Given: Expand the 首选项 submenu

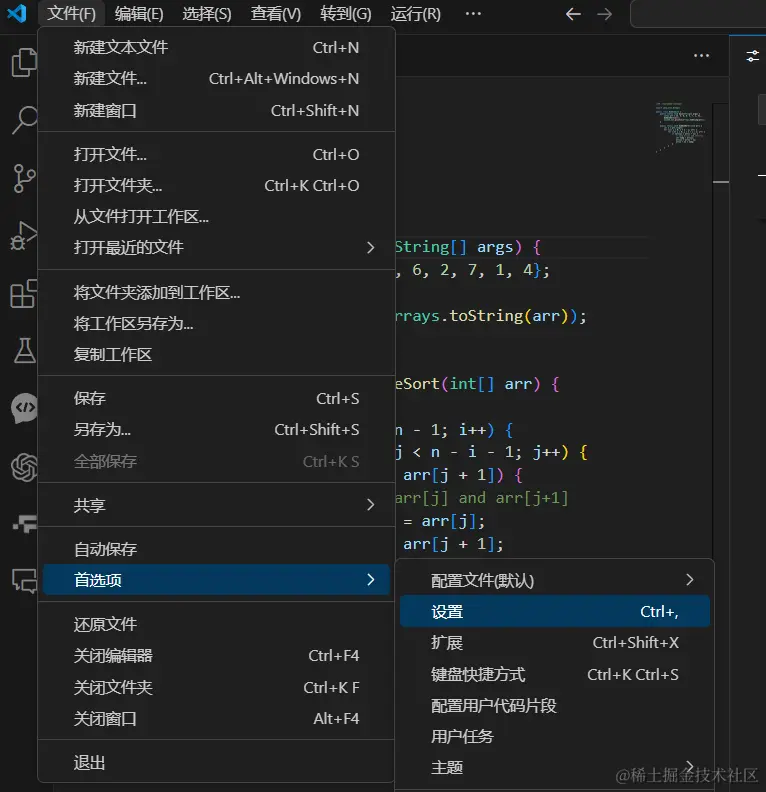Looking at the screenshot, I should pyautogui.click(x=216, y=580).
